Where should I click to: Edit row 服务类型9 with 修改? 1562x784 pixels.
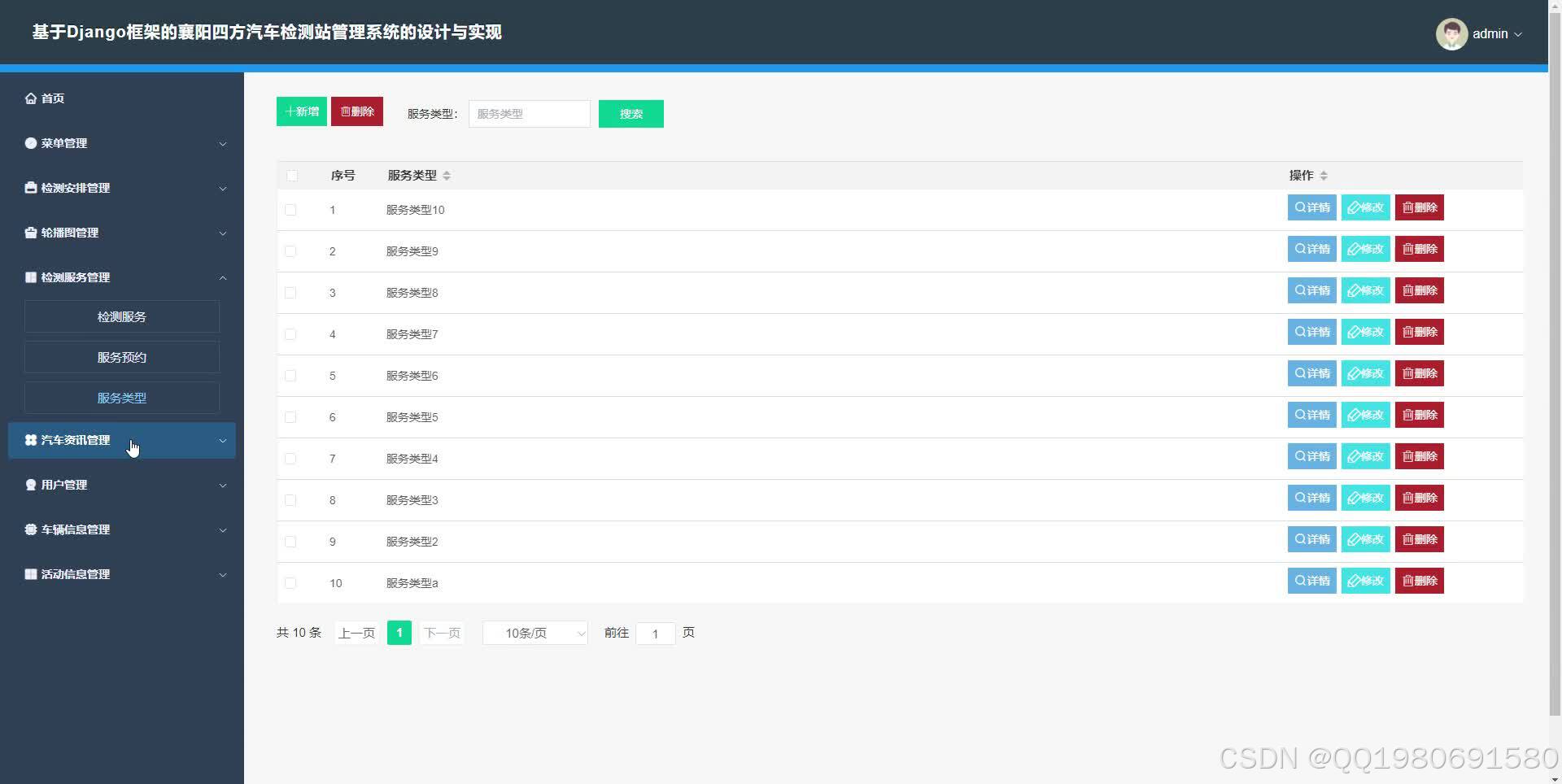pos(1365,249)
